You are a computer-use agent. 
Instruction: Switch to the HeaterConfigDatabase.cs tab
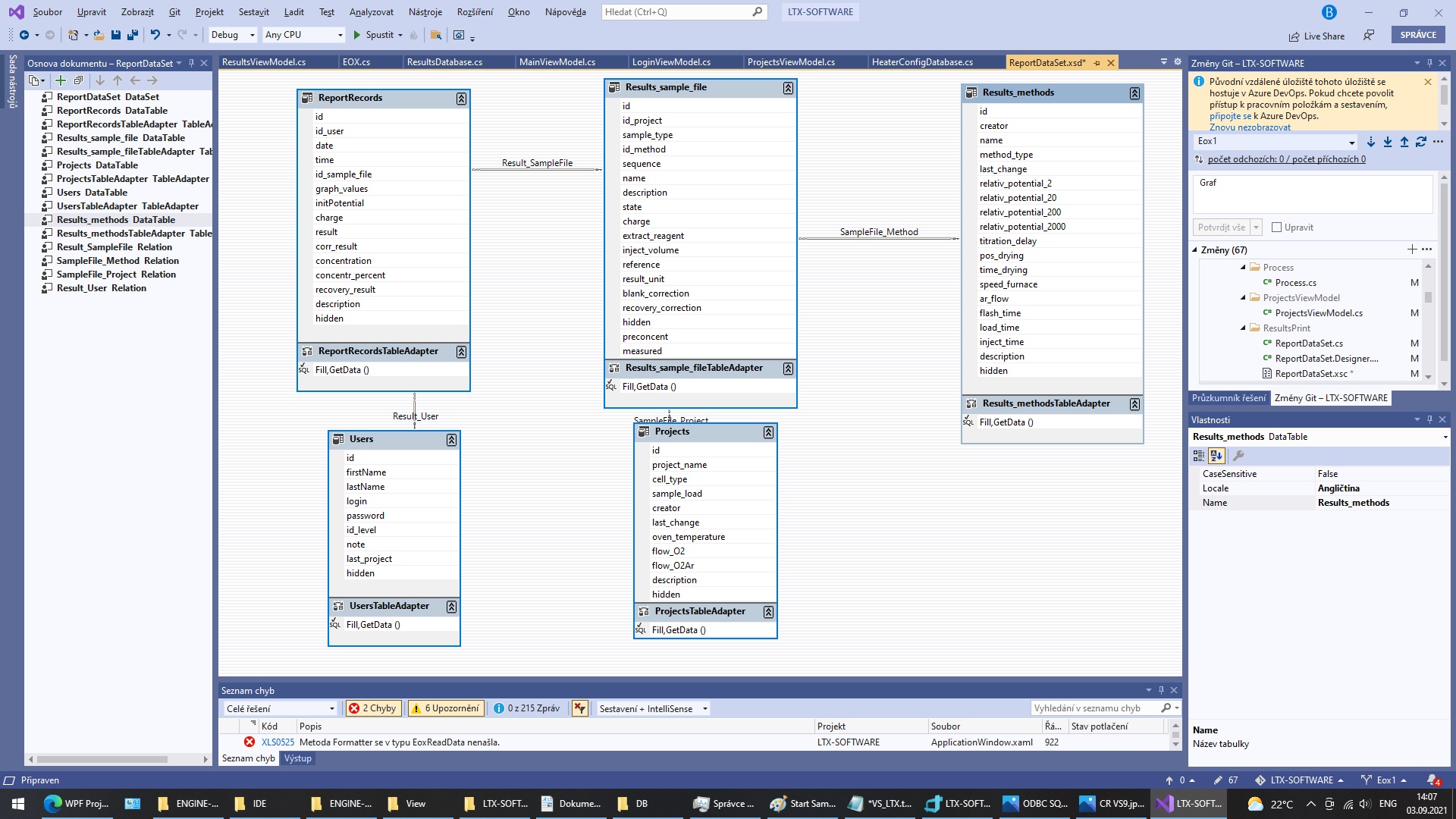922,62
